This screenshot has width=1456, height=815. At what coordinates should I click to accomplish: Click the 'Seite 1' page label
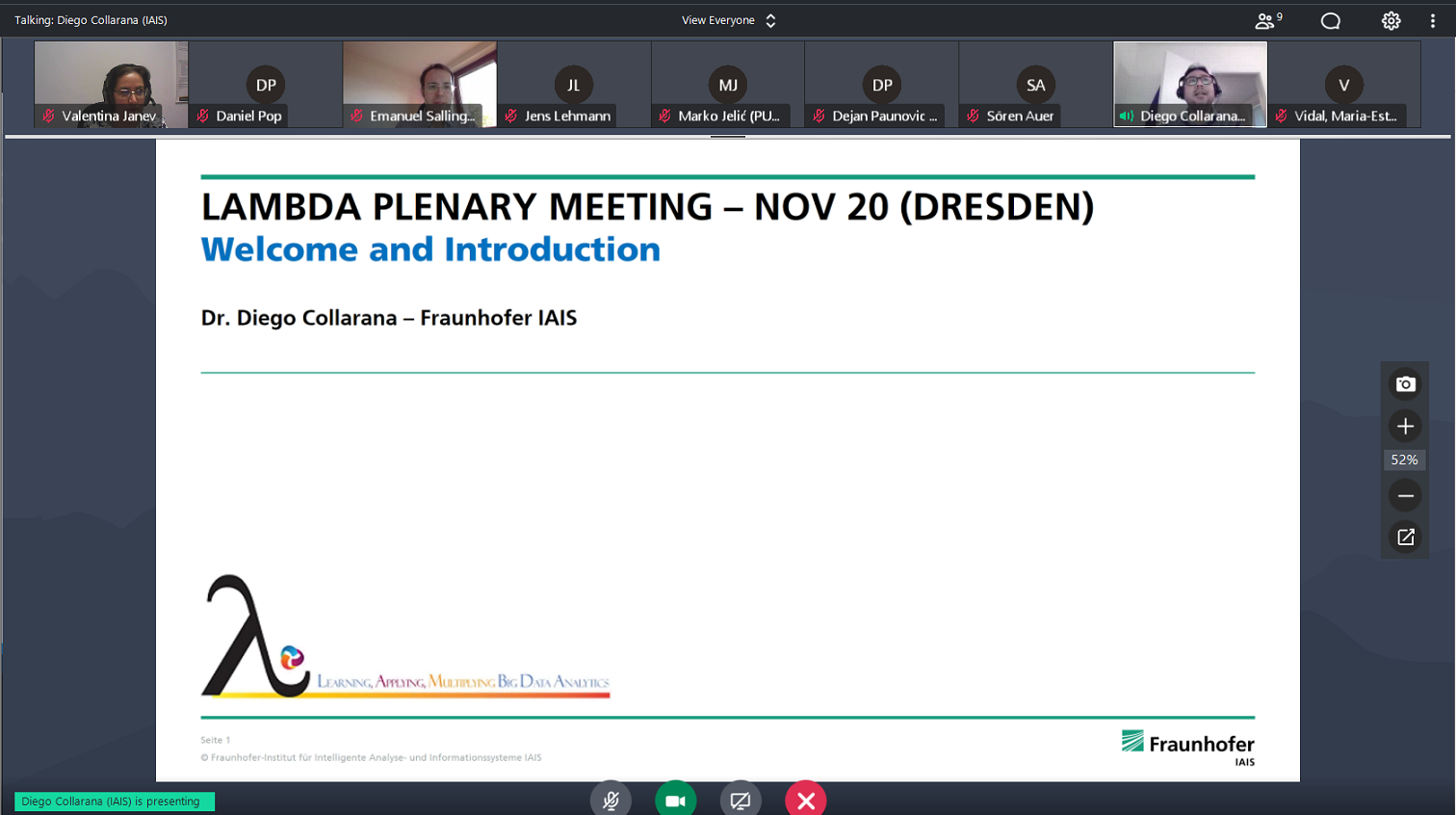tap(216, 740)
